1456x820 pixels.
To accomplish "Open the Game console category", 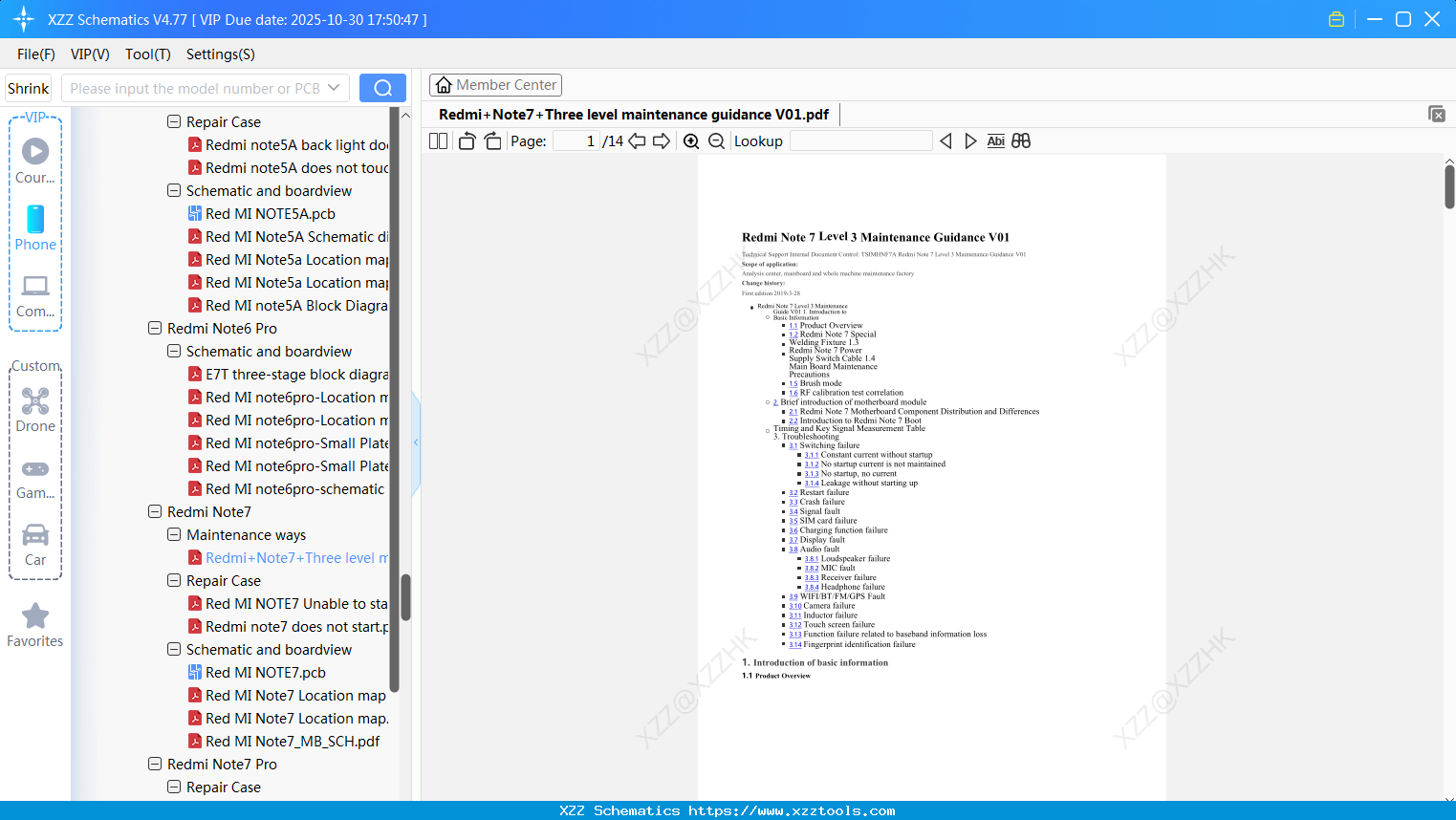I will coord(35,478).
